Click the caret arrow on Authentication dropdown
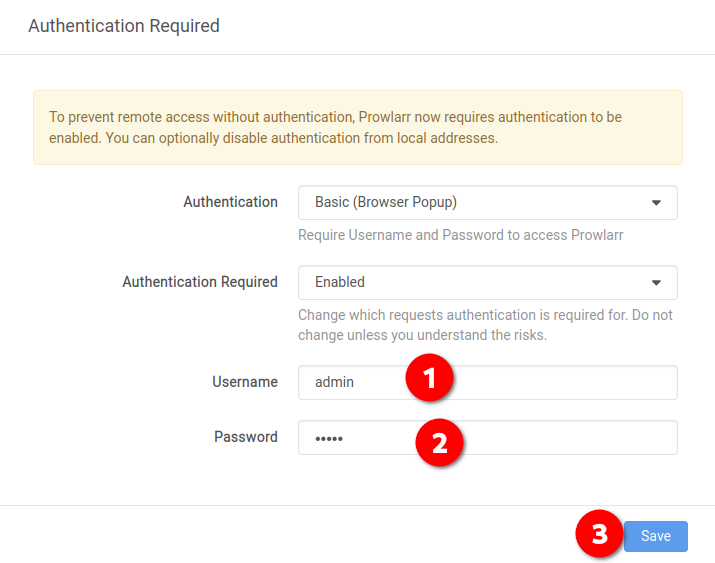Image resolution: width=715 pixels, height=563 pixels. point(656,203)
